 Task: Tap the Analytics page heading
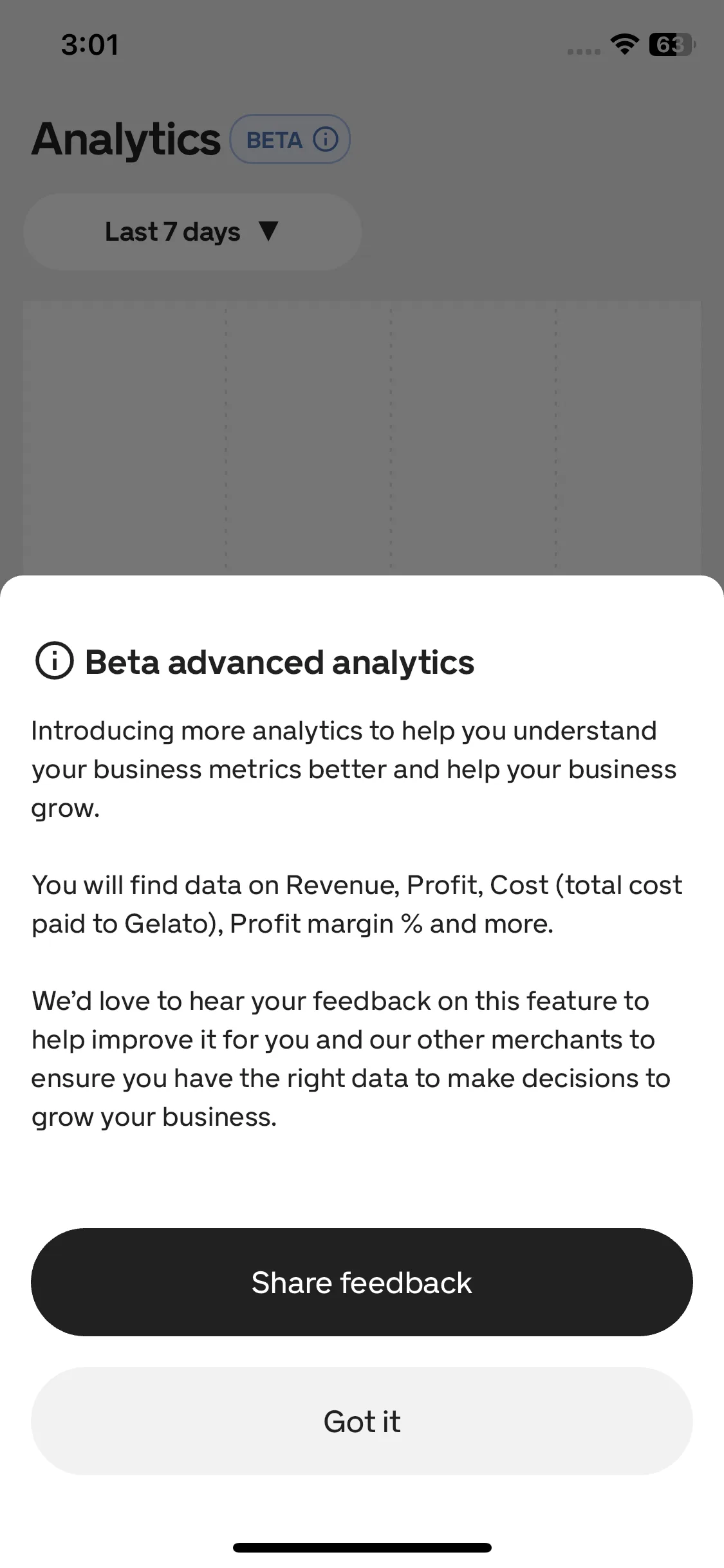pyautogui.click(x=126, y=139)
